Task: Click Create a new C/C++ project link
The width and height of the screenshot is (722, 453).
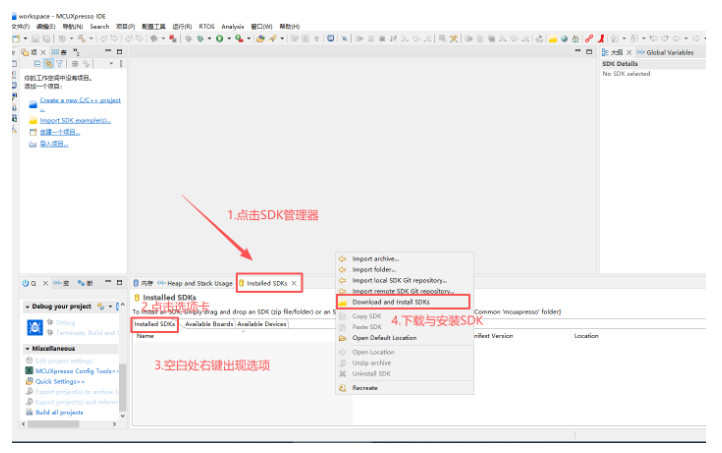Action: 80,100
